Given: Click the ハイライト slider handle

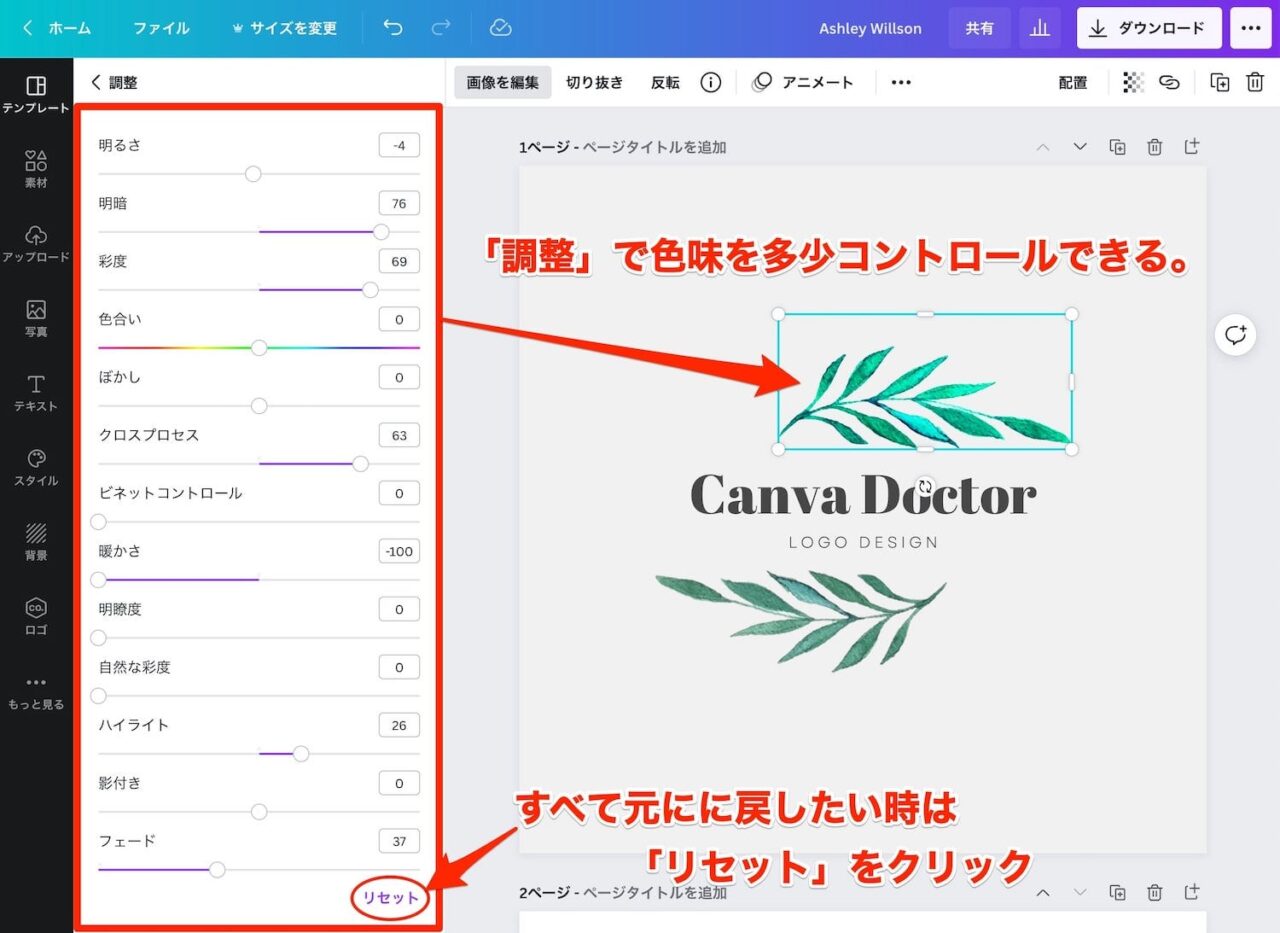Looking at the screenshot, I should pos(301,754).
